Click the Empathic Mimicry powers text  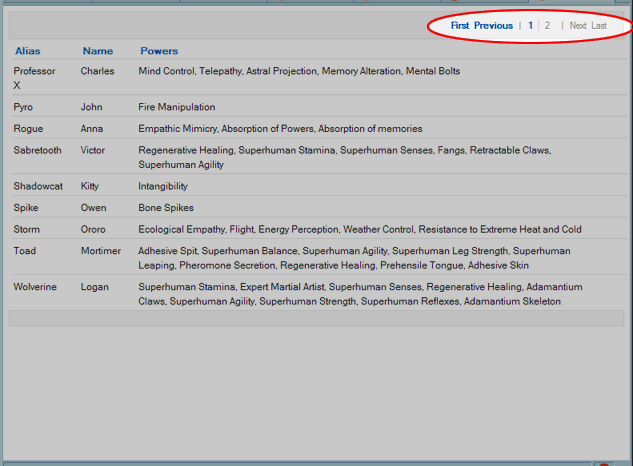coord(280,129)
